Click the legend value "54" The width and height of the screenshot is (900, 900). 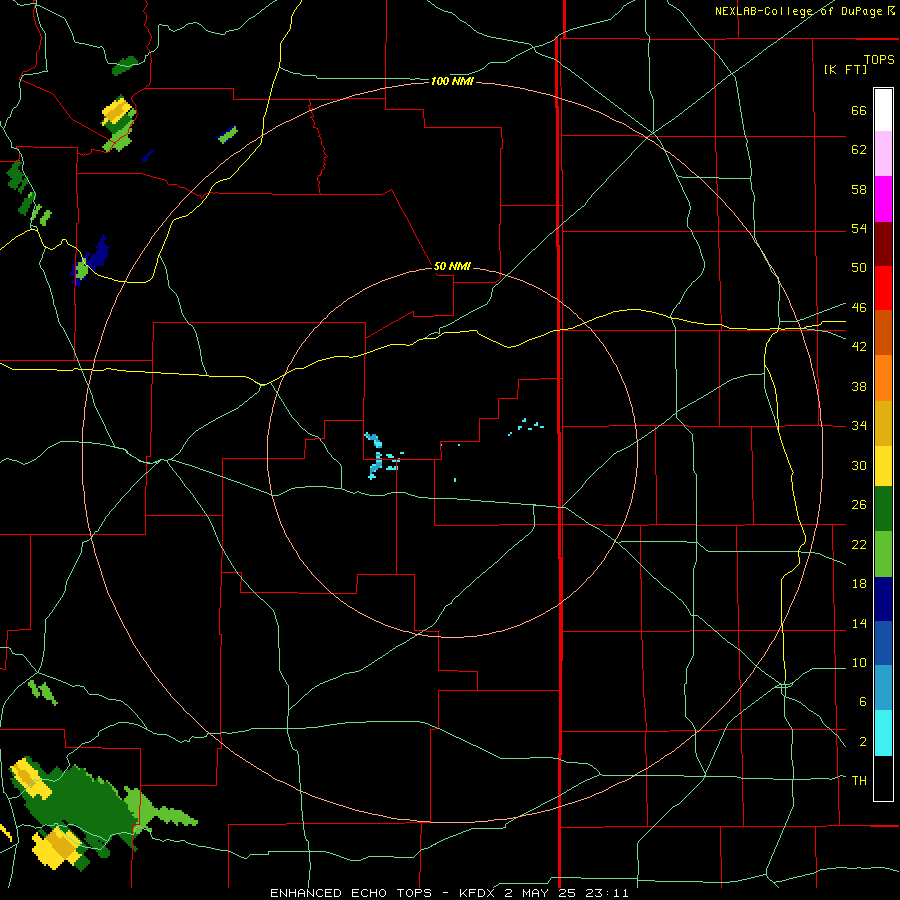[x=859, y=228]
